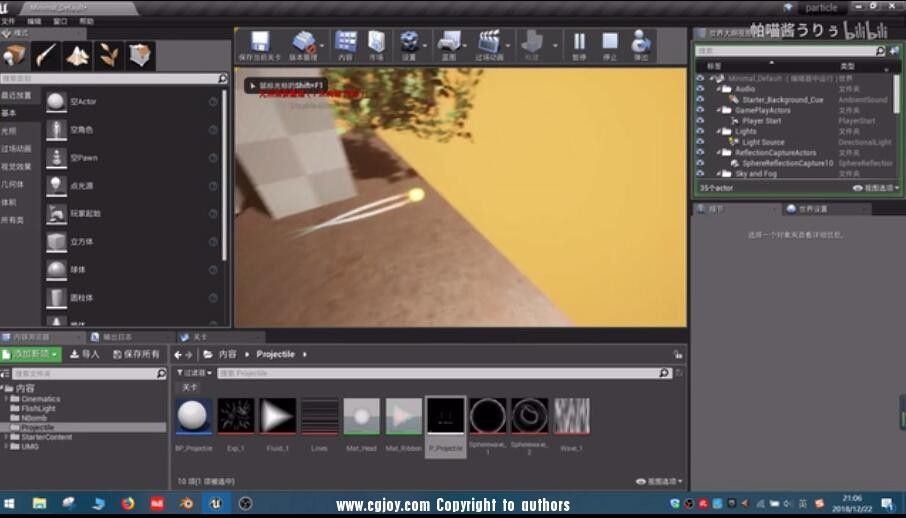Viewport: 906px width, 518px height.
Task: Toggle the content browser lock icon
Action: coord(678,354)
